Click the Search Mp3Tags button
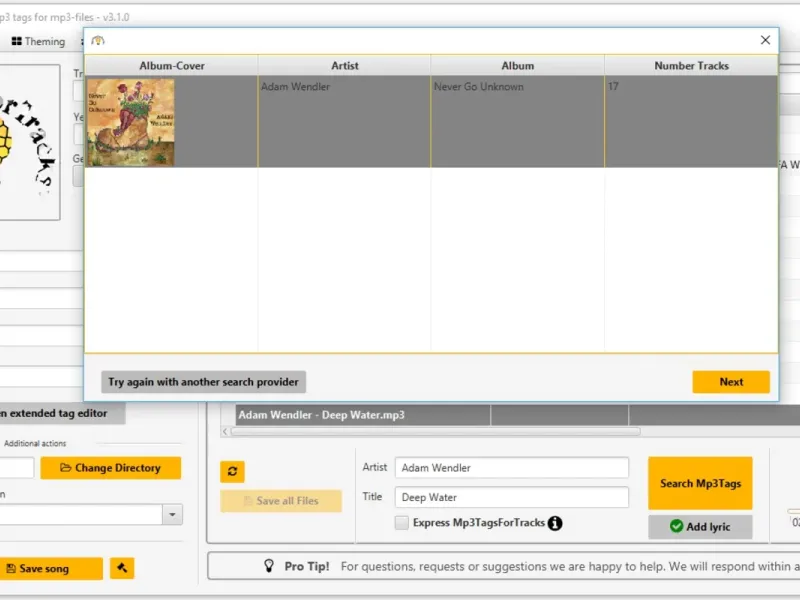This screenshot has width=800, height=600. 700,483
